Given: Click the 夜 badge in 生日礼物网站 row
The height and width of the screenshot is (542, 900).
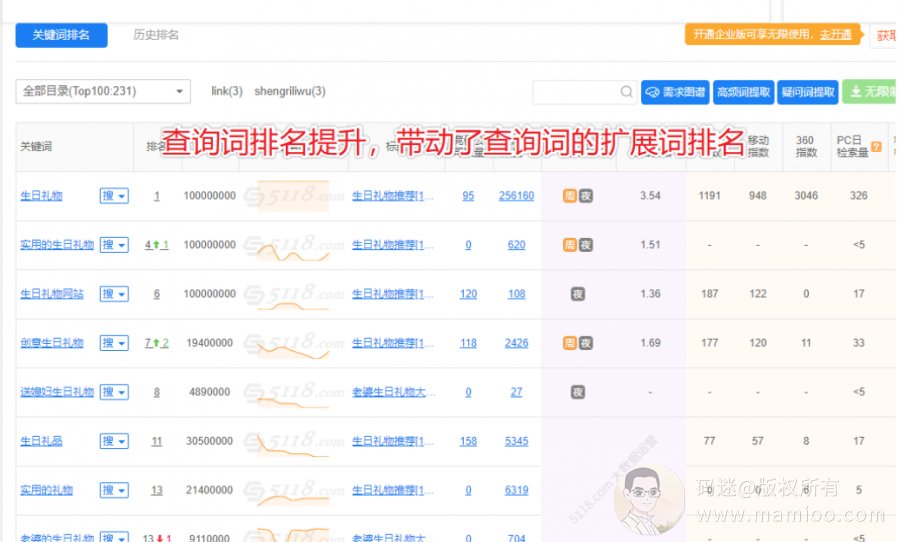Looking at the screenshot, I should point(577,294).
